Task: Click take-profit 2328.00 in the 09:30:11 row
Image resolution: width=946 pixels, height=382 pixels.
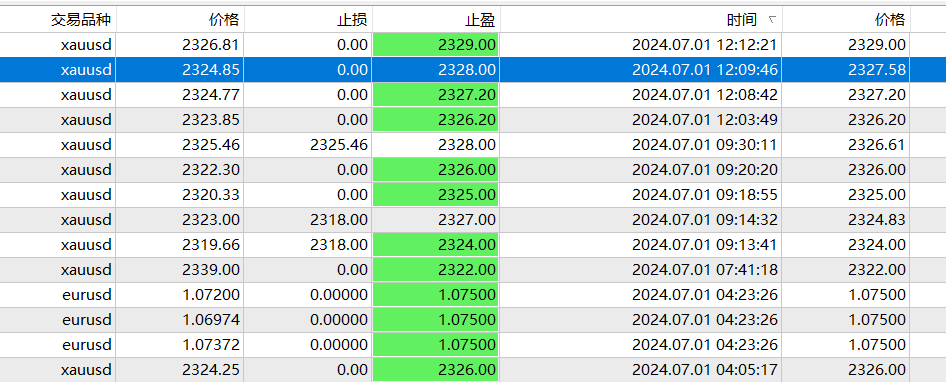Action: coord(467,145)
